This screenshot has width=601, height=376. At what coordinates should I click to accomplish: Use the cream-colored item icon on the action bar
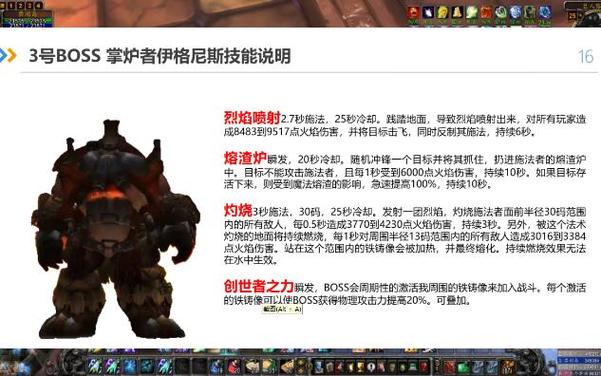click(252, 367)
